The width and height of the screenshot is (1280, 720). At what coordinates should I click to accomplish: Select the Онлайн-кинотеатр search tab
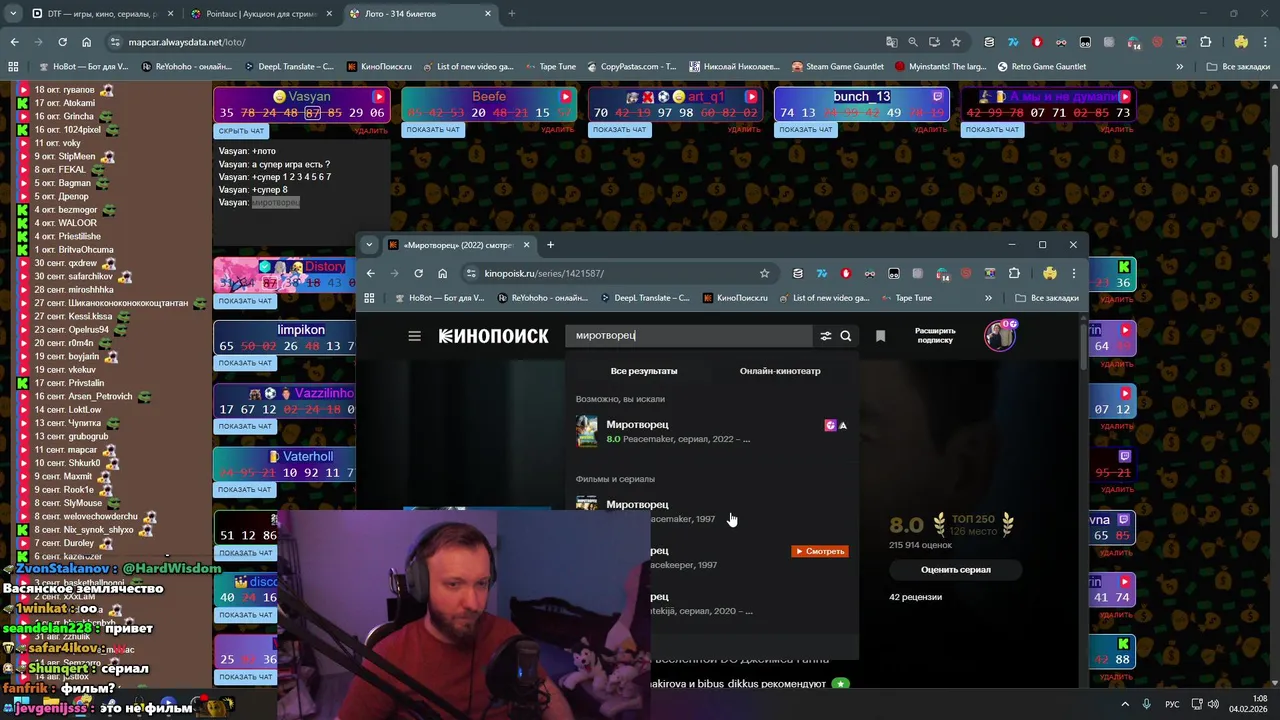780,371
